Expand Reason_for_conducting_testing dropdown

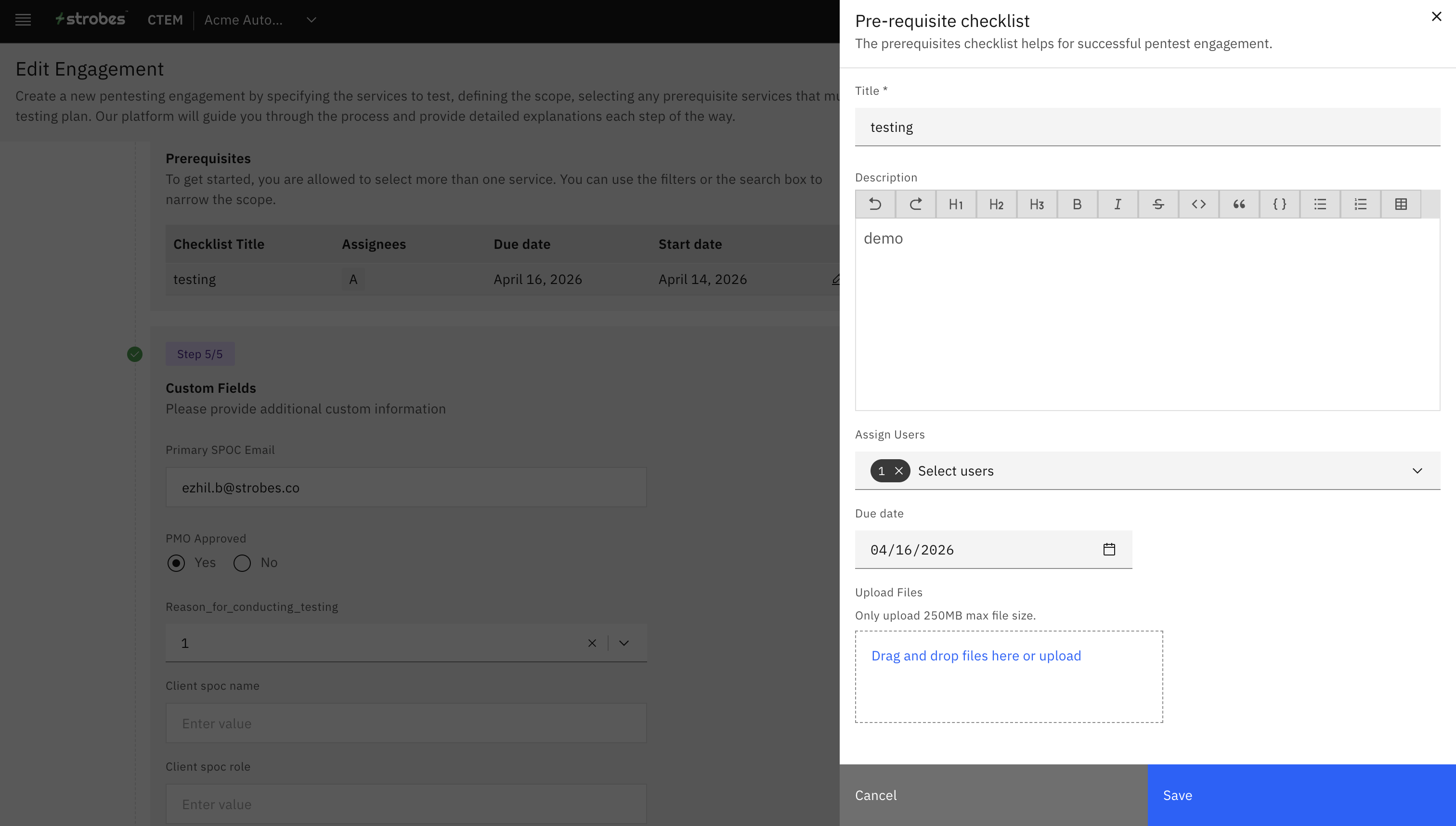(624, 643)
